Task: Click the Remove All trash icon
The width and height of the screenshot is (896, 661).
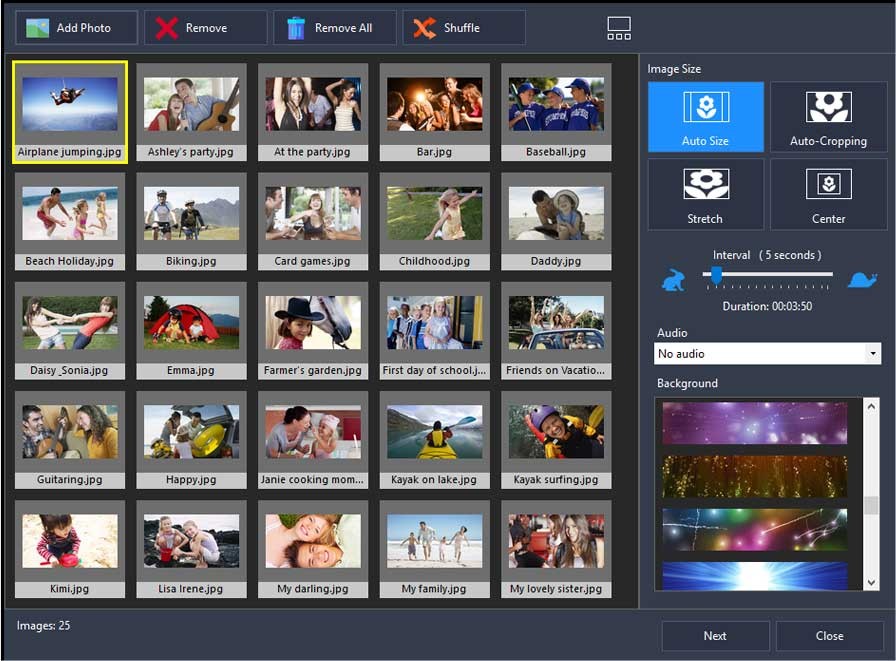Action: [x=296, y=27]
